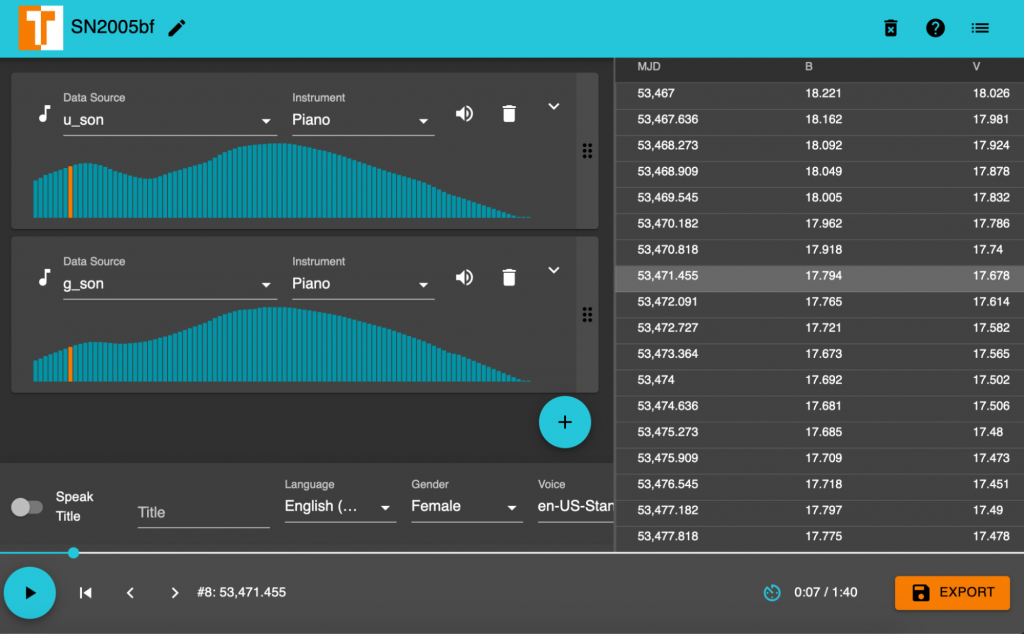This screenshot has width=1024, height=634.
Task: Select the row with MJD 53,468.273
Action: point(820,146)
